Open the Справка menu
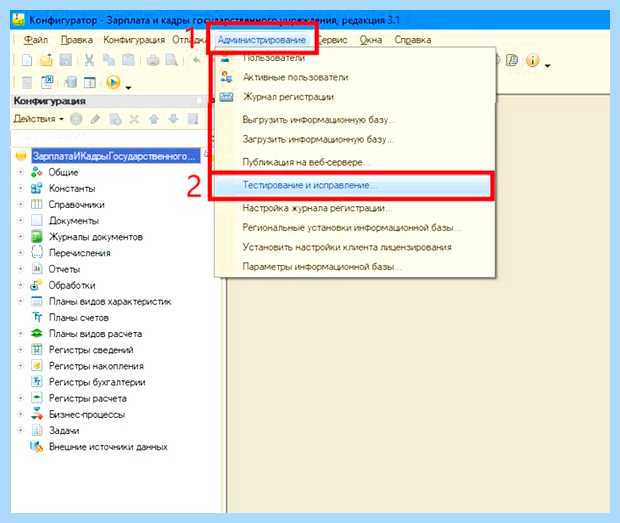The width and height of the screenshot is (620, 523). (x=412, y=40)
